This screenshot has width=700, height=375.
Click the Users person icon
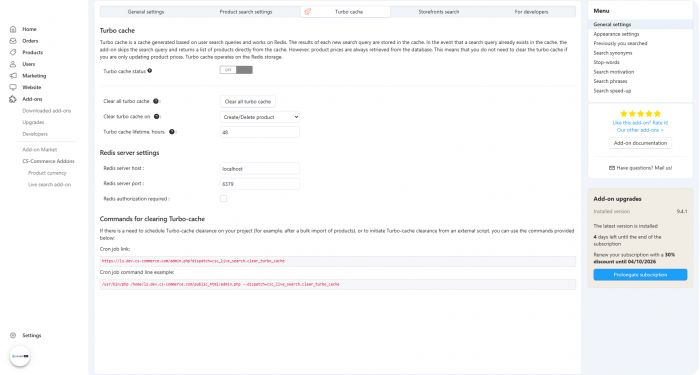pos(13,64)
